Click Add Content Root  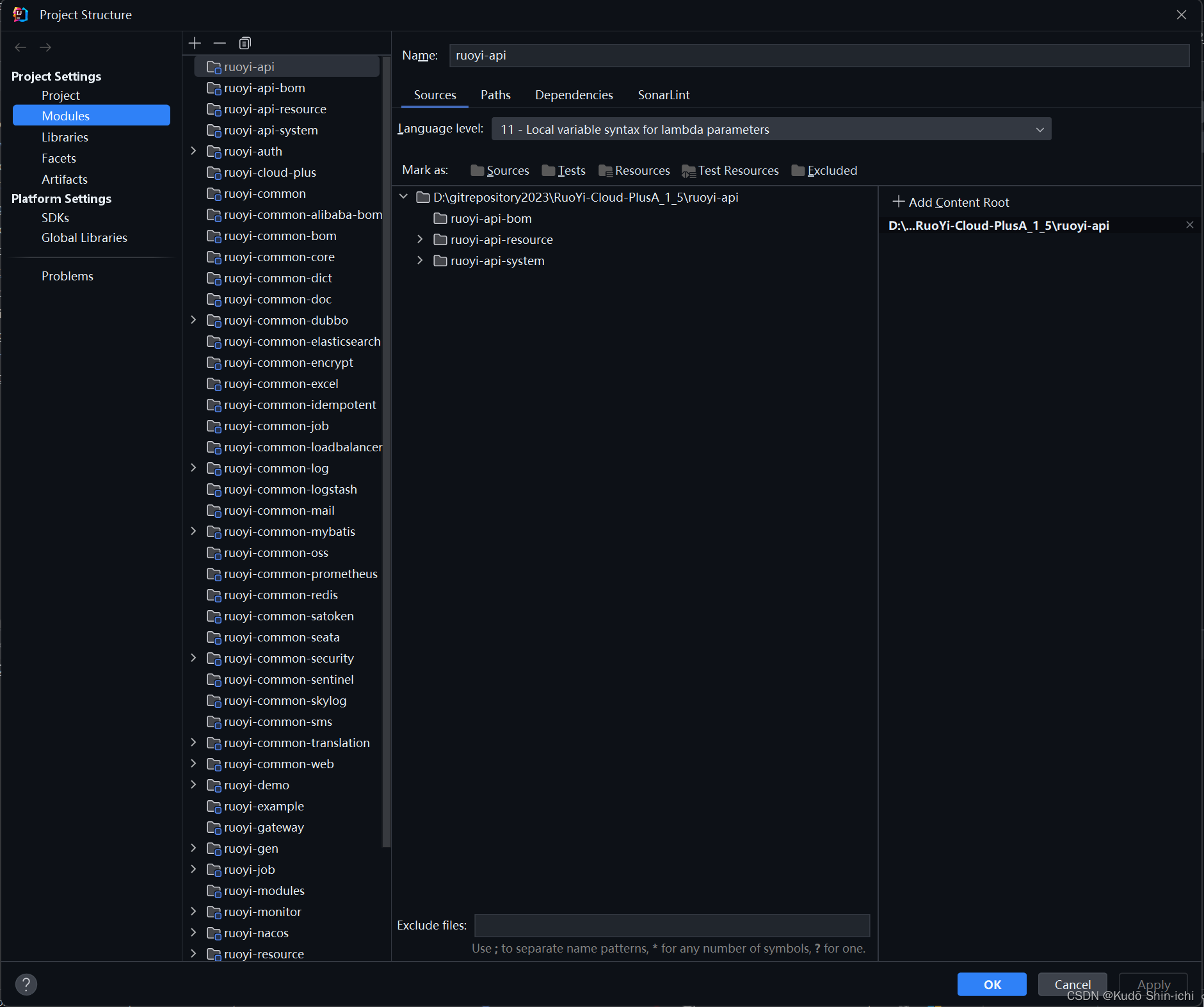pos(951,202)
